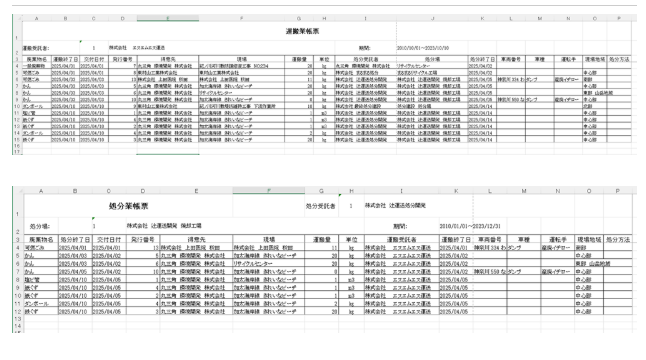
Task: Click the 処分業帳票 title cell
Action: pyautogui.click(x=128, y=206)
